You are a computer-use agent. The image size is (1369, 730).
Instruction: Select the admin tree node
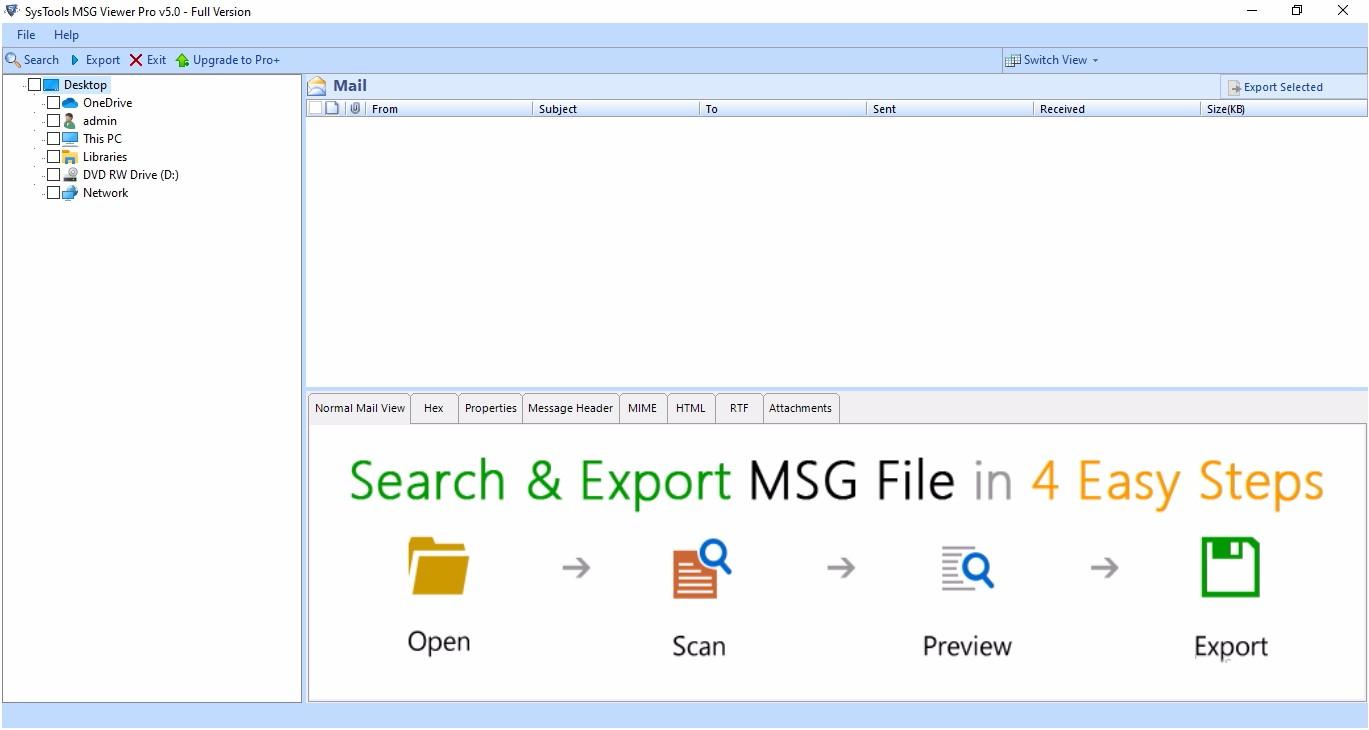(x=100, y=121)
